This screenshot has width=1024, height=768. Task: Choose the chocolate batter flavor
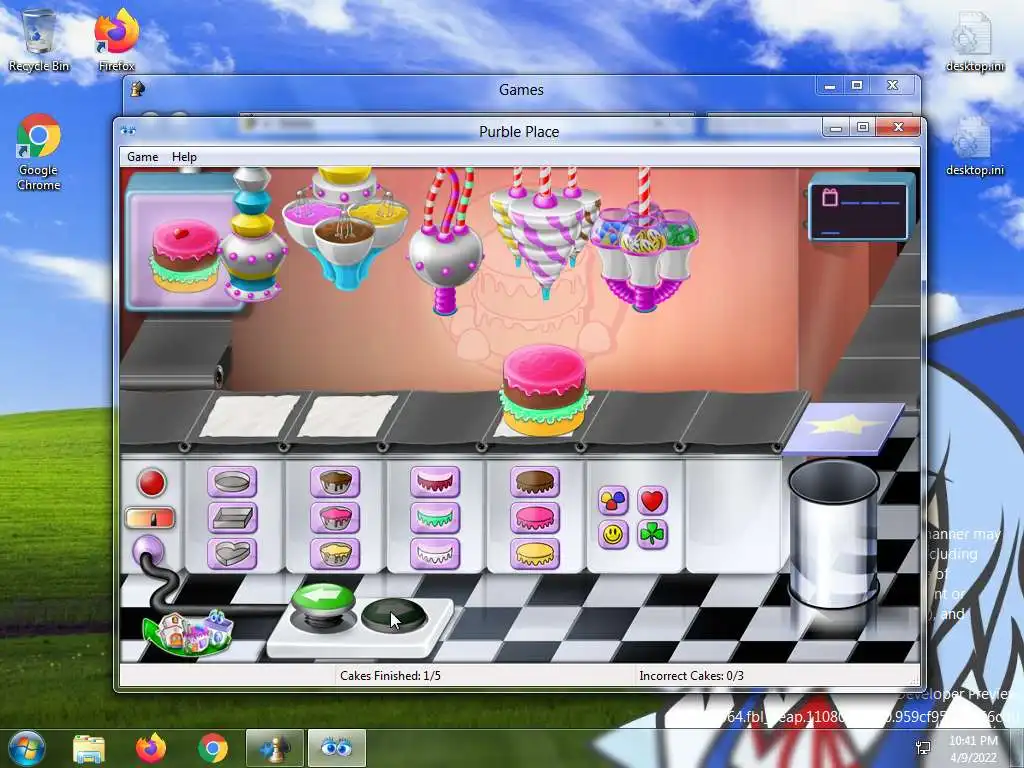(x=335, y=483)
